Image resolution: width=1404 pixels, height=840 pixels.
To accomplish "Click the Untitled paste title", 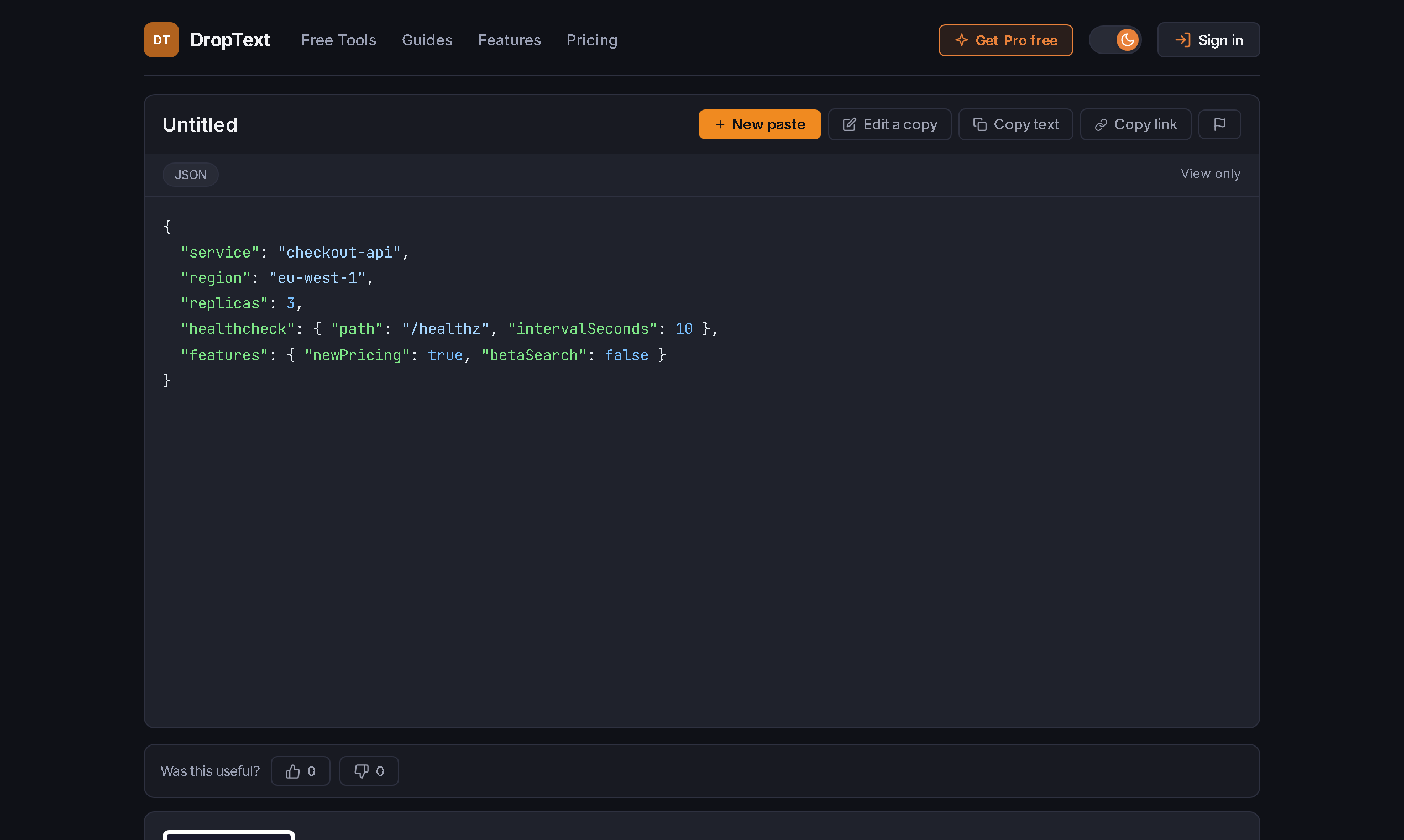I will point(200,124).
